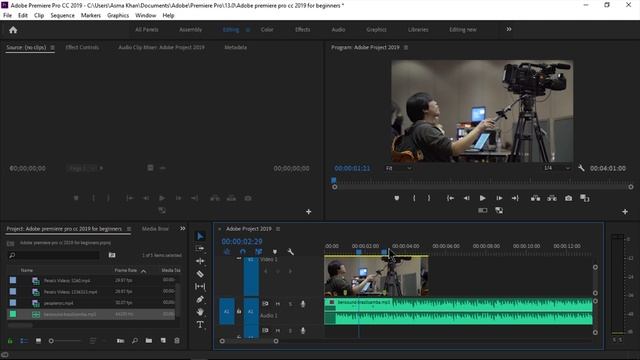
Task: Add marker in the timeline panel
Action: (x=275, y=252)
